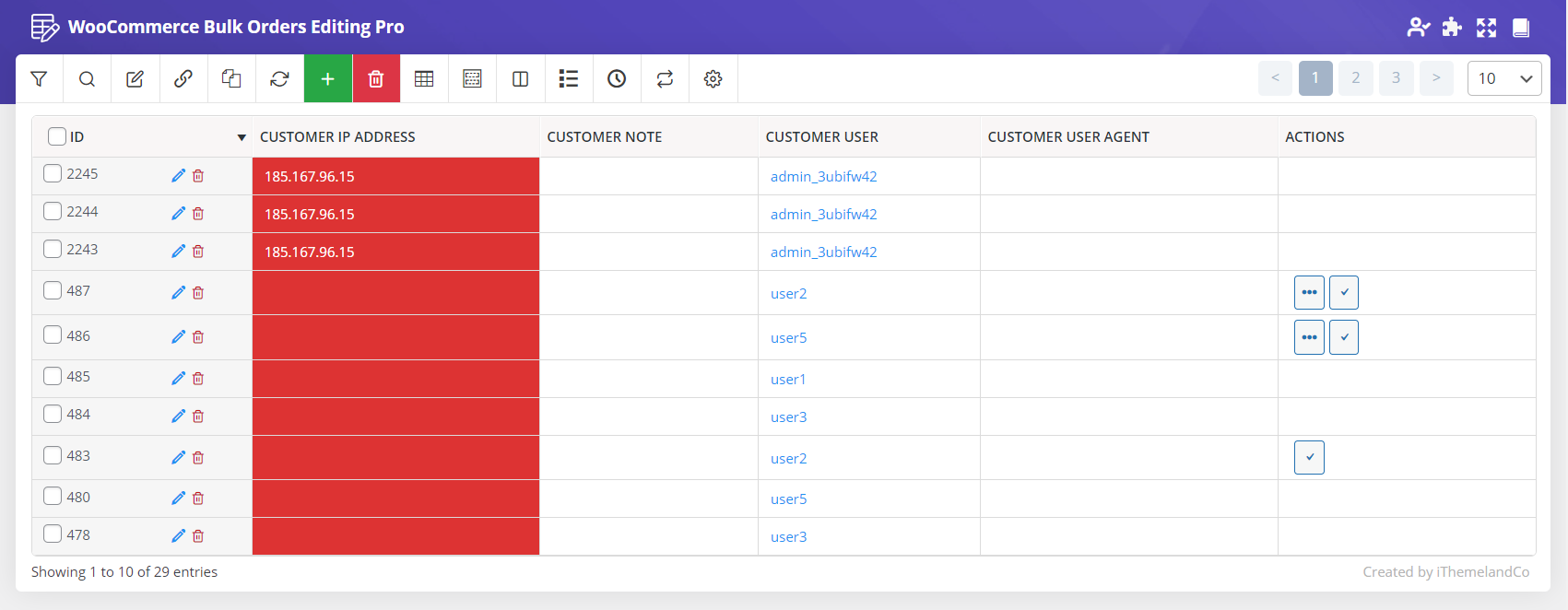Go to page 2 of results

coord(1355,78)
